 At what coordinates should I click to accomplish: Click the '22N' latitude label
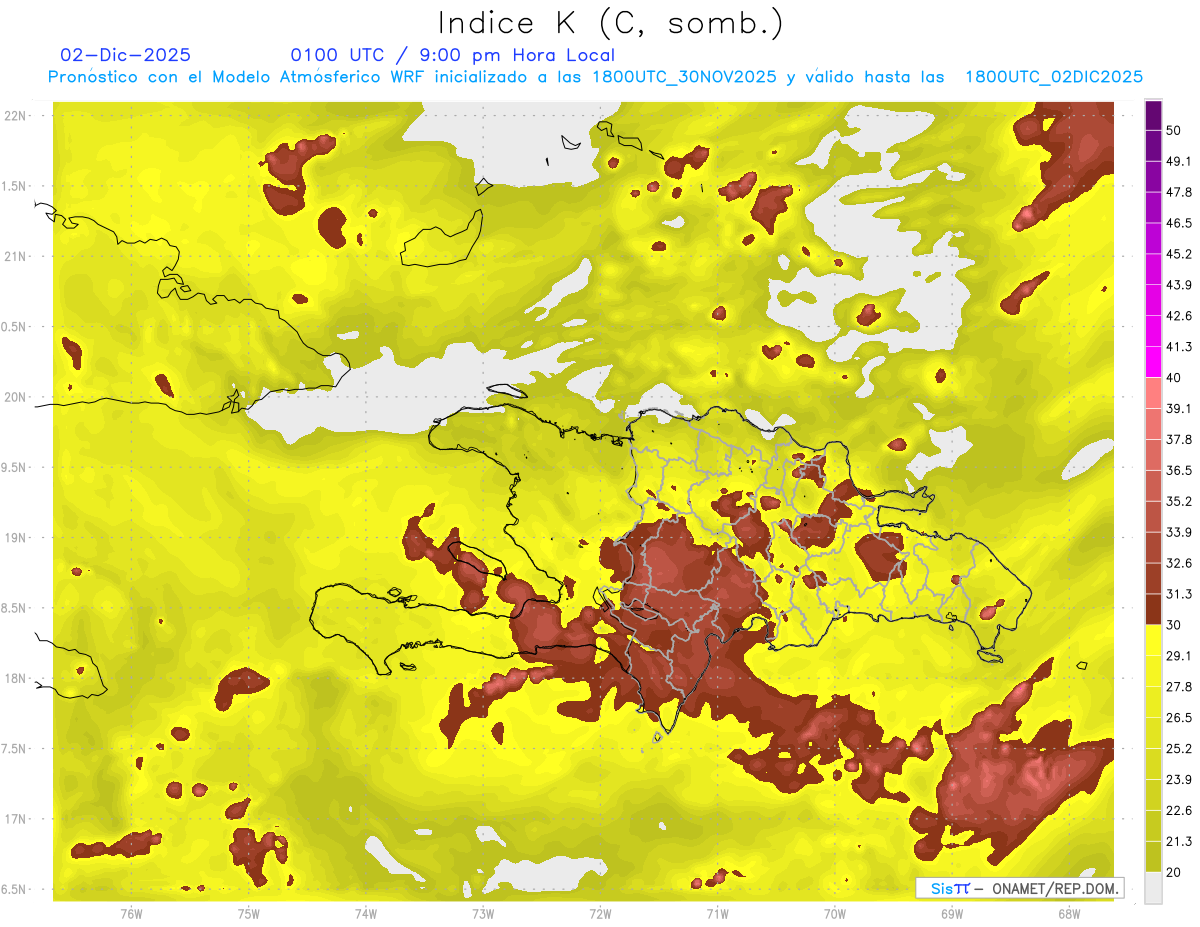pos(15,115)
